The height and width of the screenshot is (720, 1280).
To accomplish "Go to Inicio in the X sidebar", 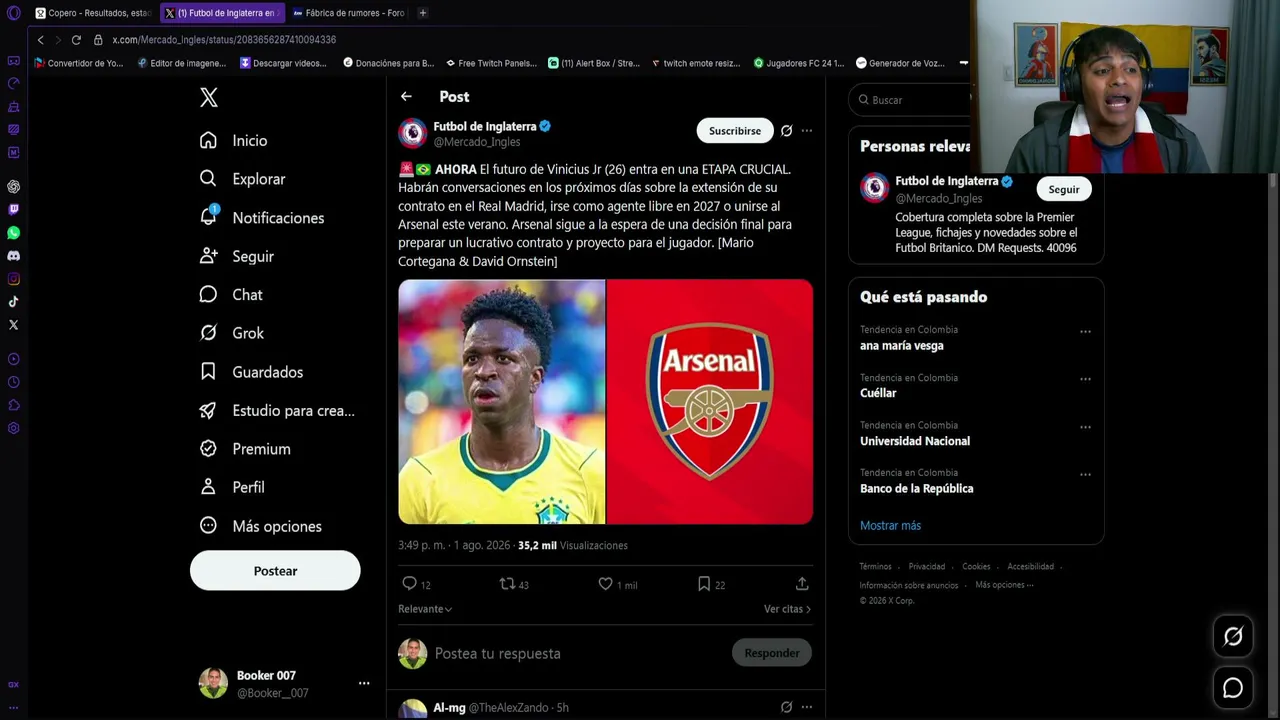I will pos(233,141).
